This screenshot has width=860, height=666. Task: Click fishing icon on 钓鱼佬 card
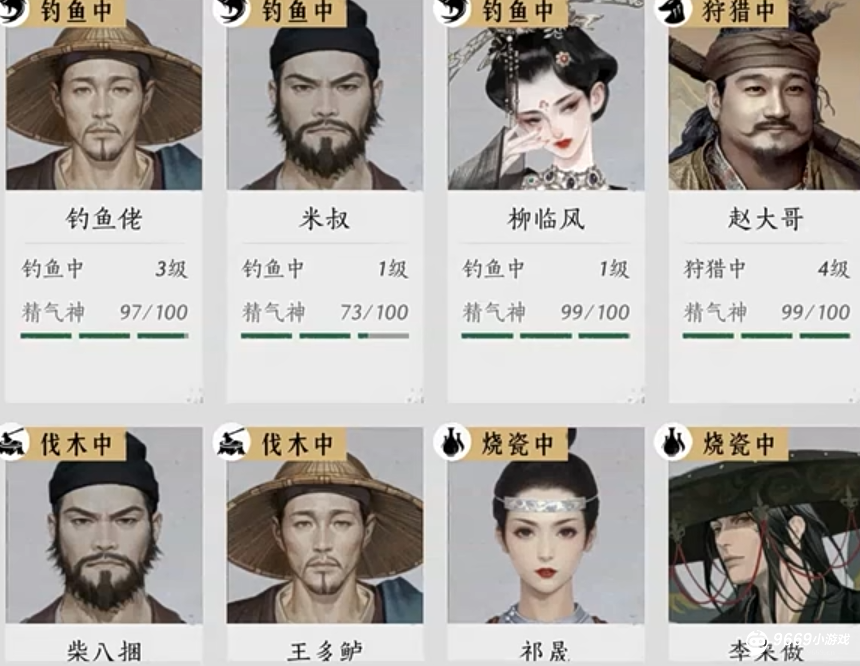pyautogui.click(x=14, y=12)
